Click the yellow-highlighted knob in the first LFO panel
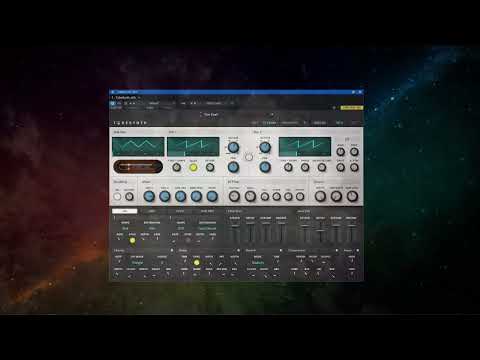Screen dimensions: 480x360 [132, 240]
